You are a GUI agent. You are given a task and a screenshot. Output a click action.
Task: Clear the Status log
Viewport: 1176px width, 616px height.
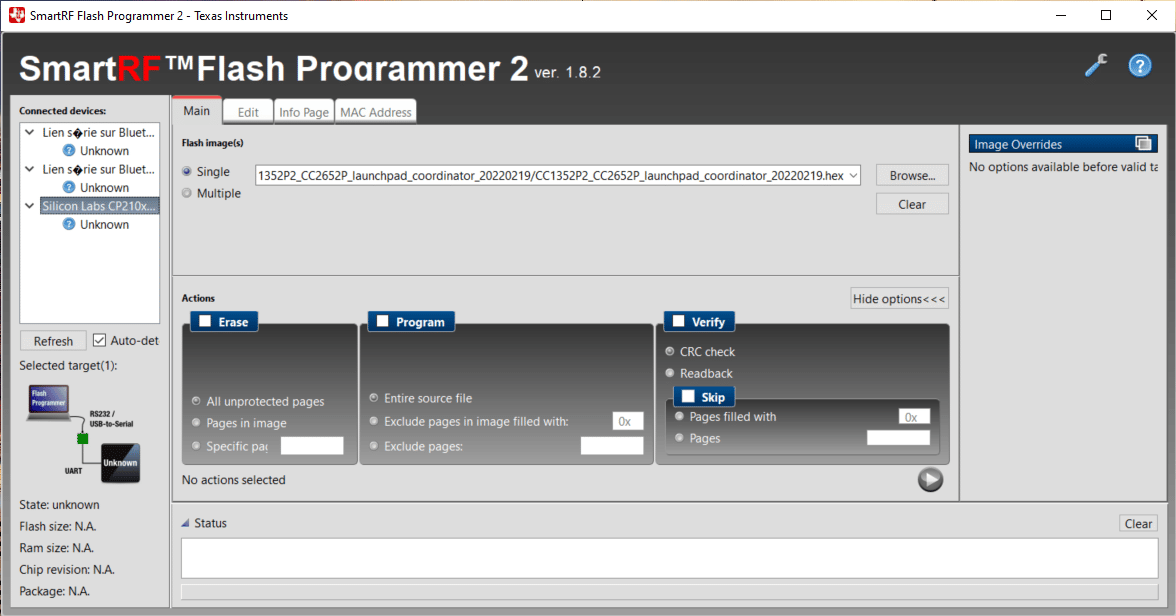1138,524
